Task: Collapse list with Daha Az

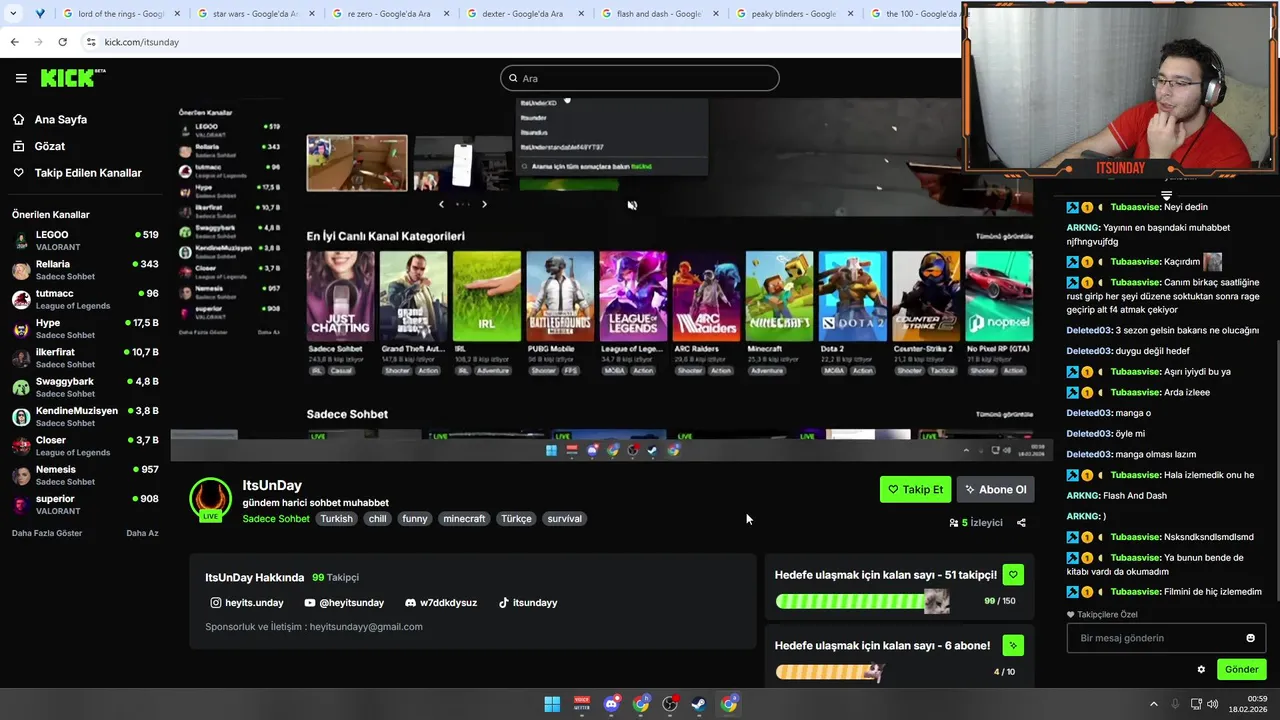Action: click(142, 533)
